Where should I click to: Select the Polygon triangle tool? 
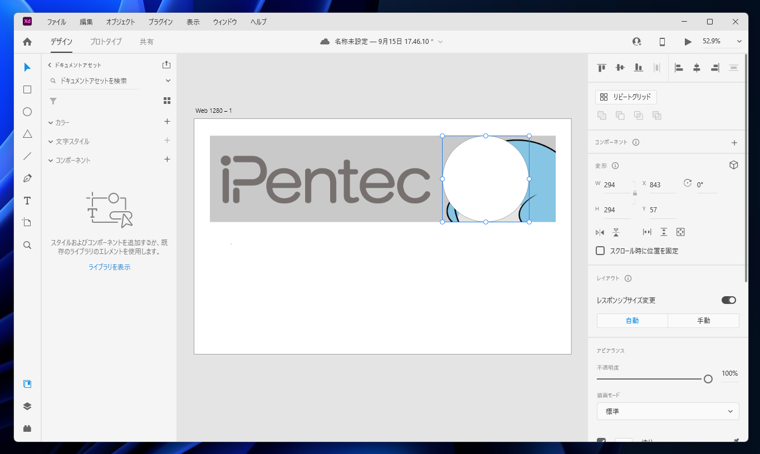[x=27, y=134]
